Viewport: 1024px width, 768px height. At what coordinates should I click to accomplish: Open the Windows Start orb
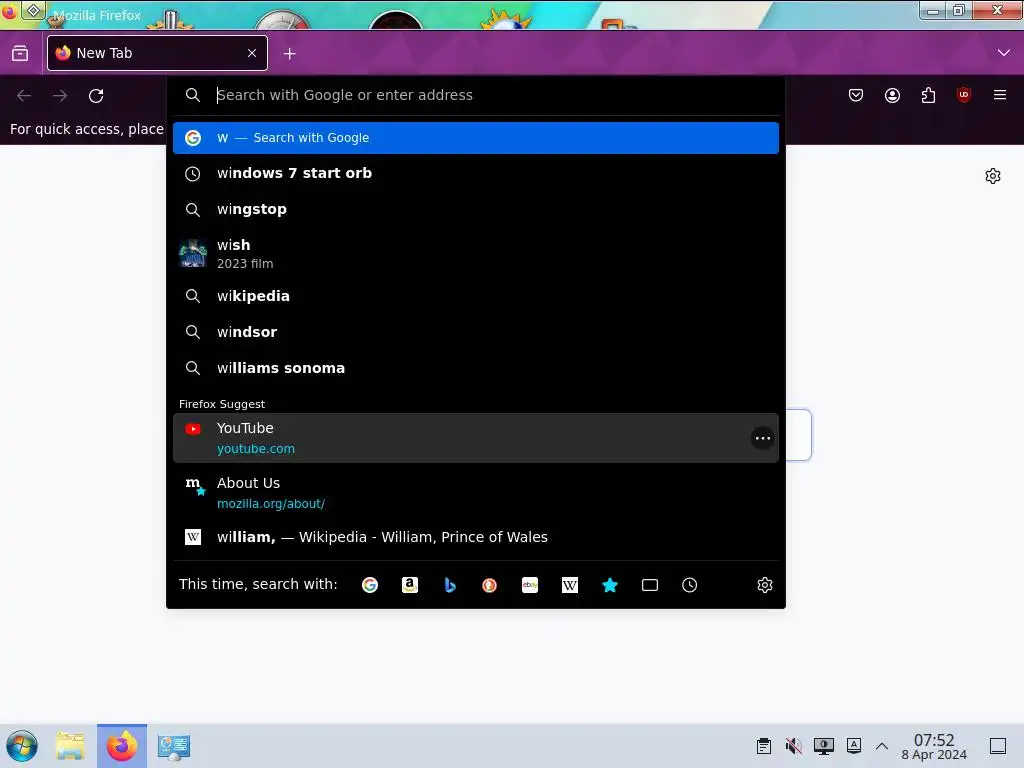[x=22, y=746]
